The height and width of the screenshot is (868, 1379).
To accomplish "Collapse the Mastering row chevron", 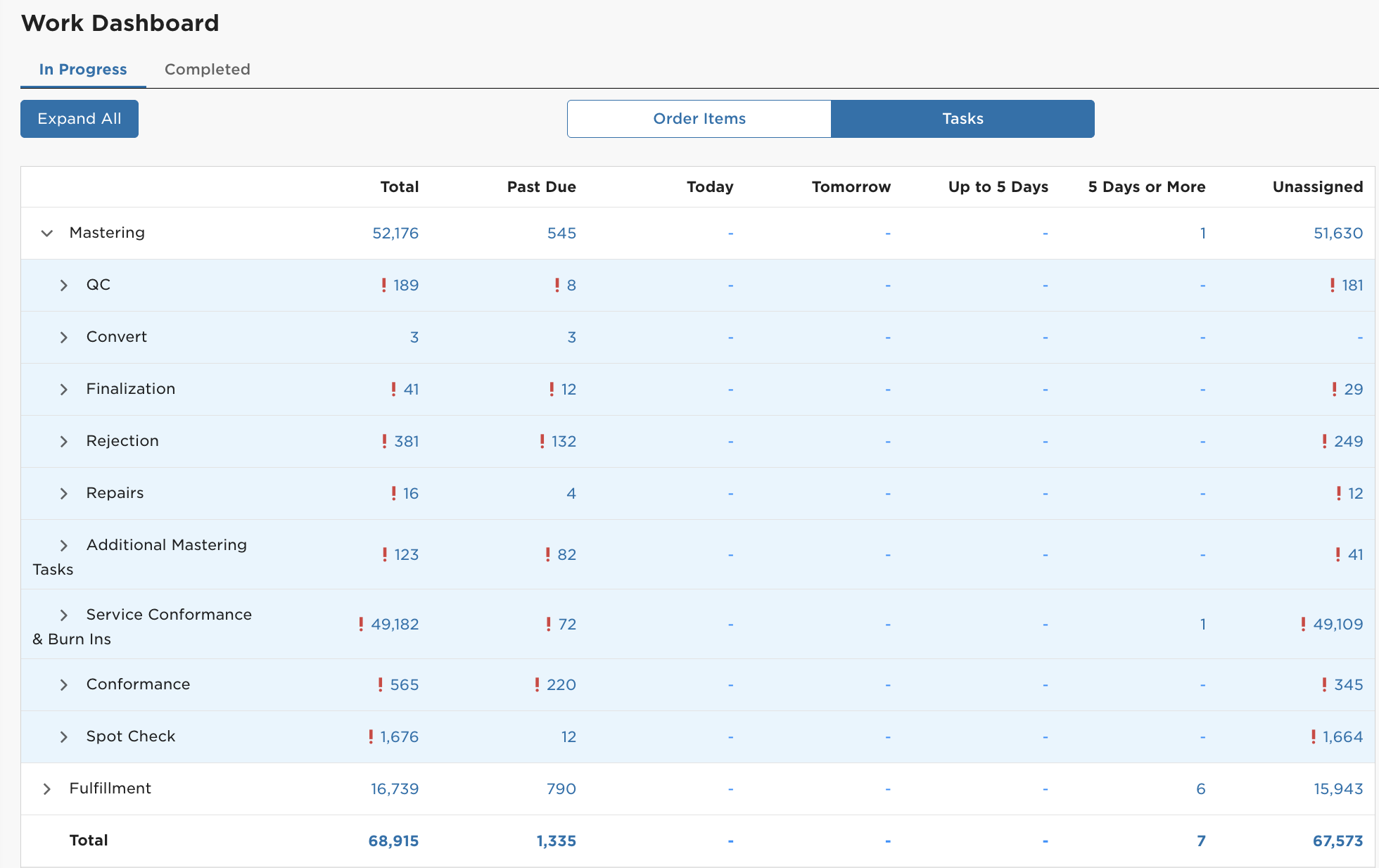I will [x=46, y=233].
